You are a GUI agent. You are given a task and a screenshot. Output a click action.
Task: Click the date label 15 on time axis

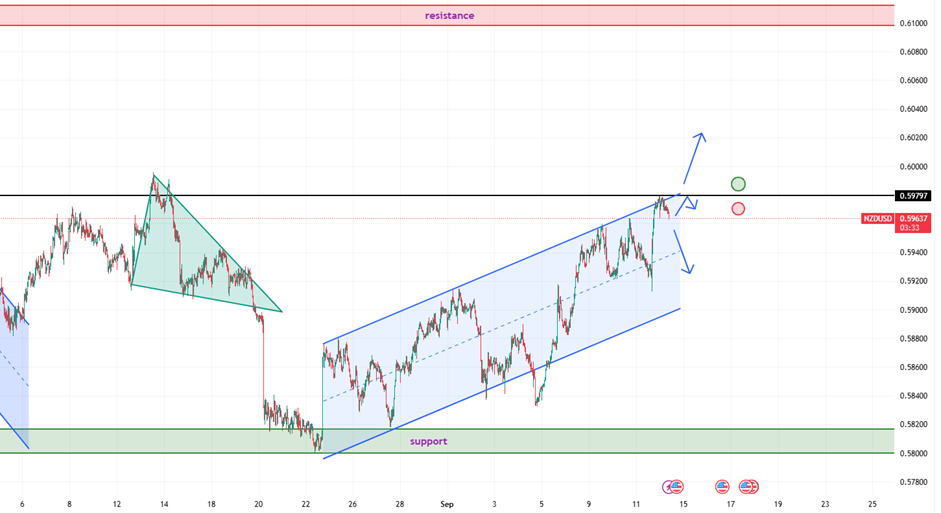pyautogui.click(x=683, y=505)
